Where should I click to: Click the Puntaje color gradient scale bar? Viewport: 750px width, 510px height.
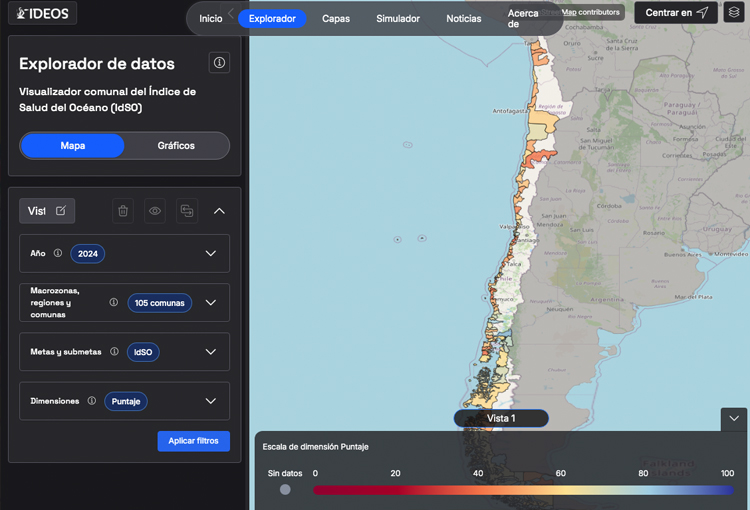point(523,490)
